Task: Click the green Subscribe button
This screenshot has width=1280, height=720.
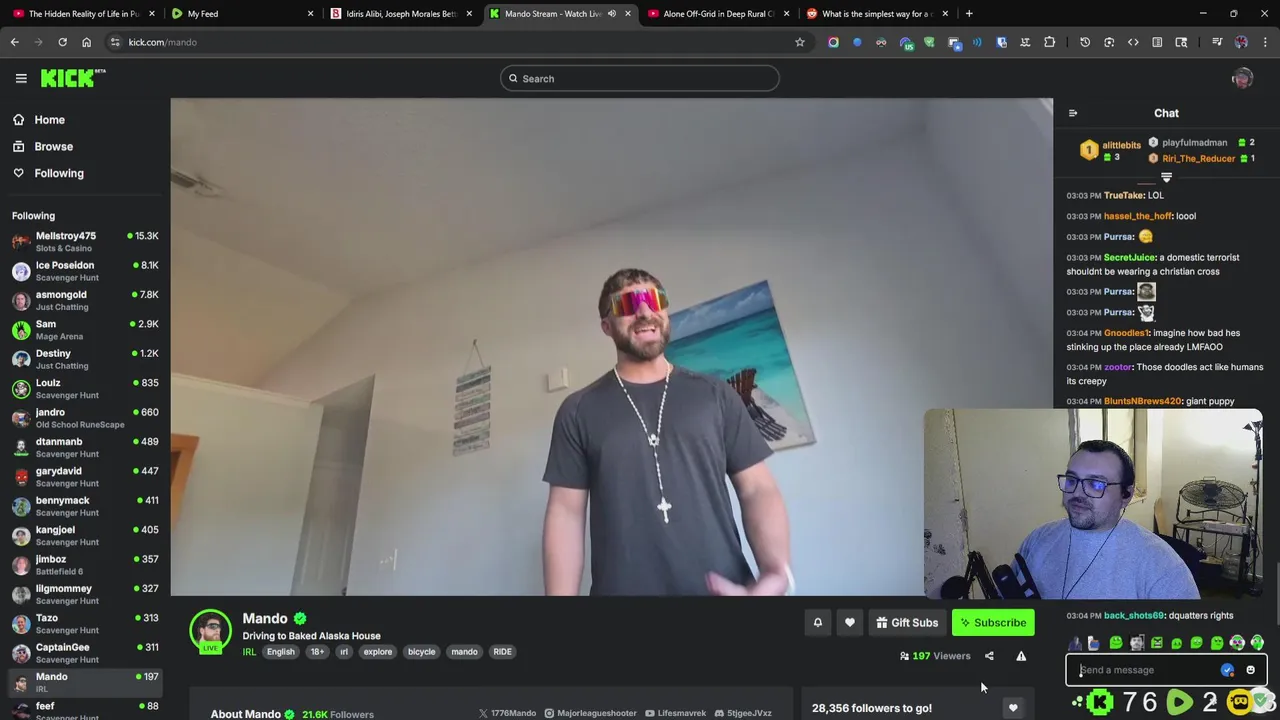Action: 993,623
